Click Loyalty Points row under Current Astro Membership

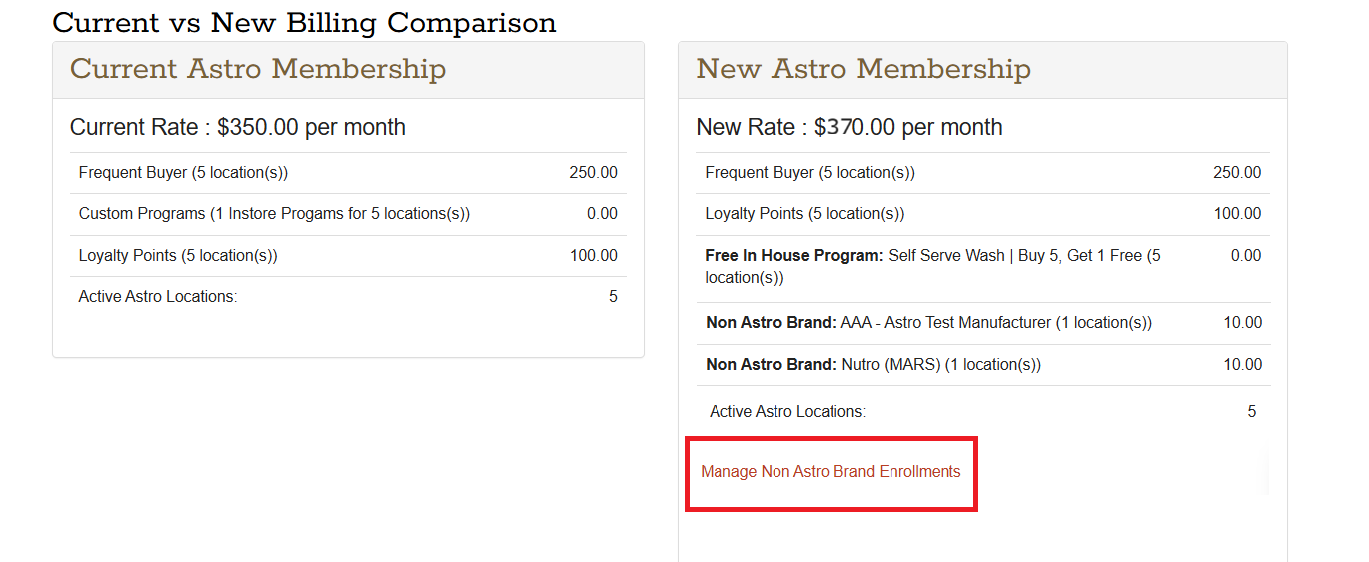coord(178,256)
